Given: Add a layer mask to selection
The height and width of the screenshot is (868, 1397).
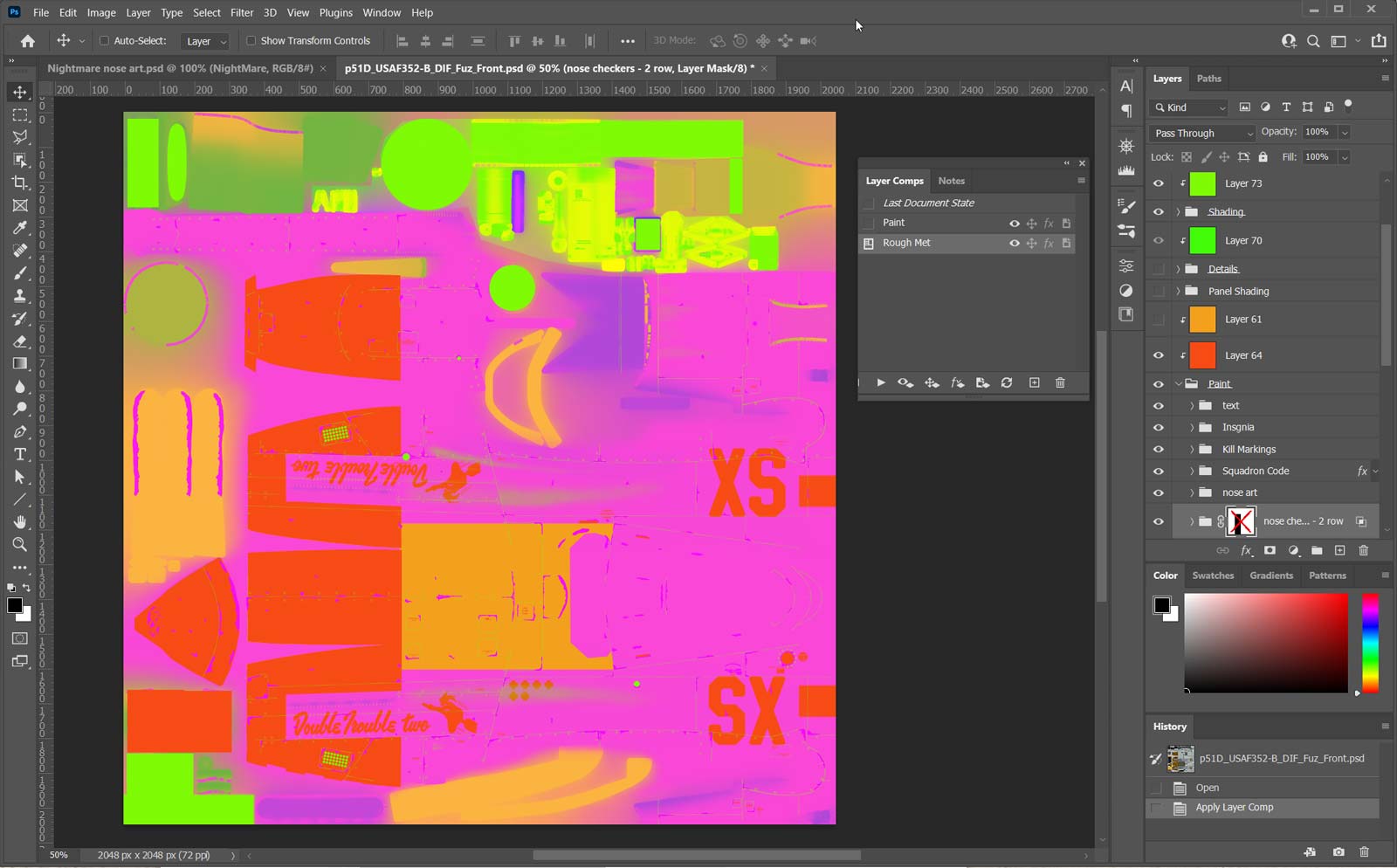Looking at the screenshot, I should (1270, 550).
